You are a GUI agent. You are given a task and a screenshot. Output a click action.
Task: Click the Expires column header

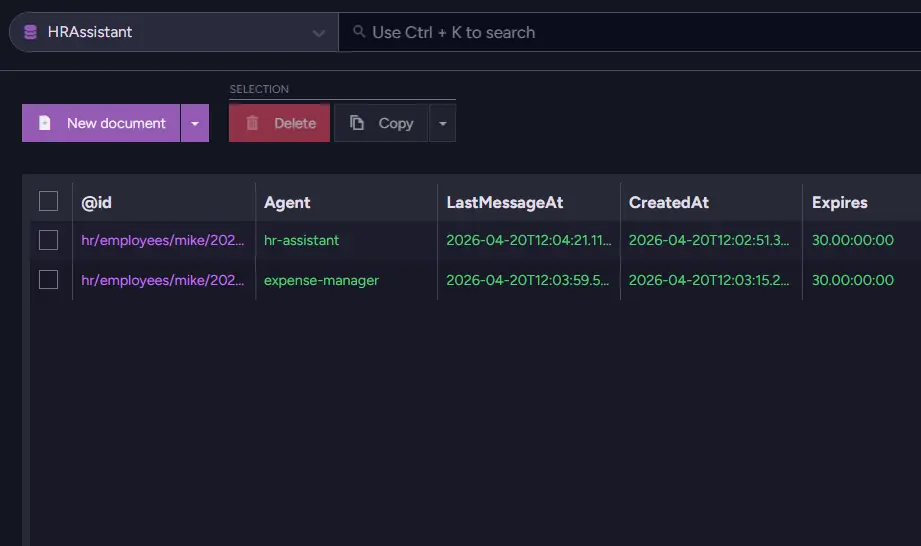(x=839, y=202)
